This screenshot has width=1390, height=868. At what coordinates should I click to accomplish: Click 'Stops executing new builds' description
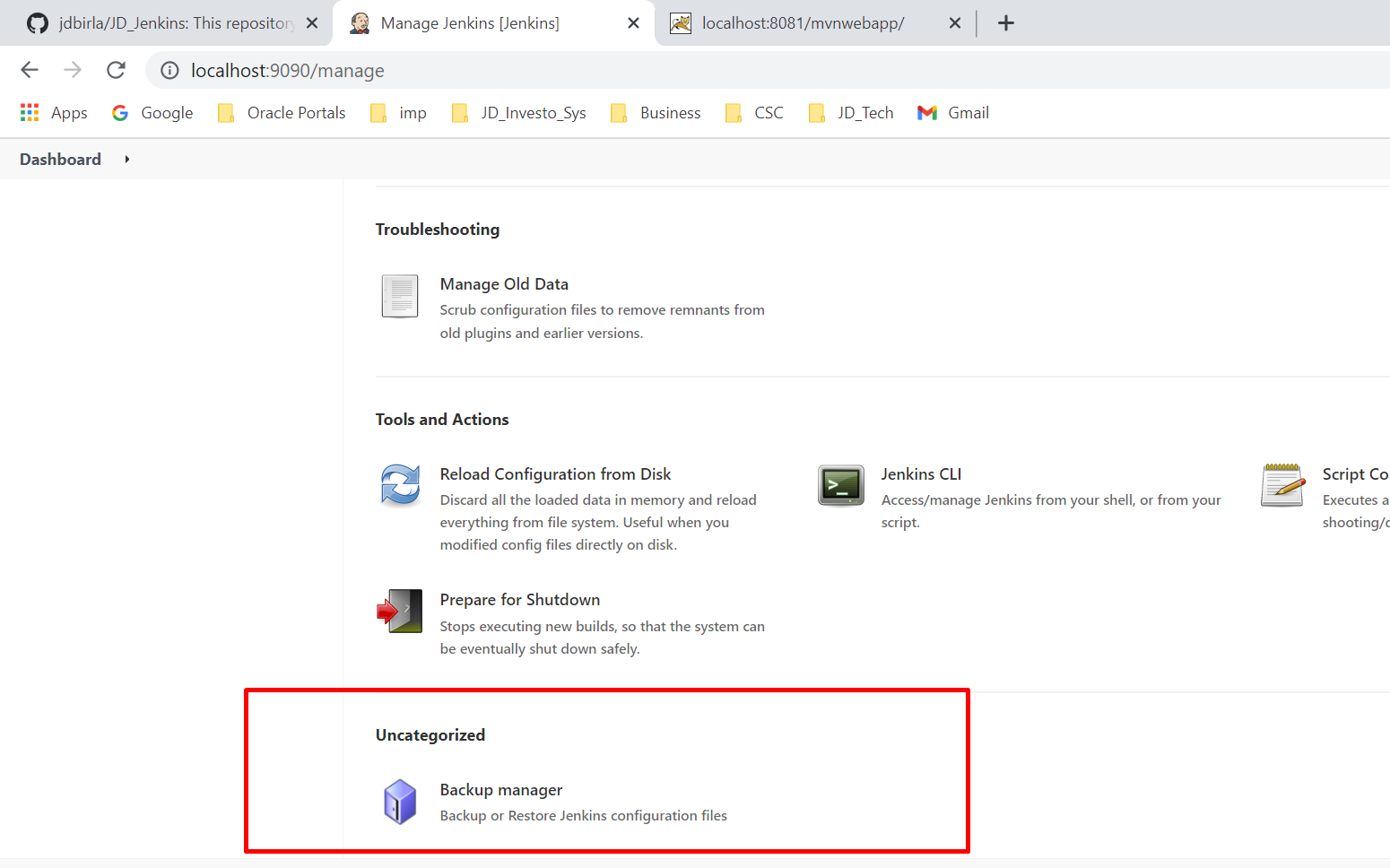point(602,638)
